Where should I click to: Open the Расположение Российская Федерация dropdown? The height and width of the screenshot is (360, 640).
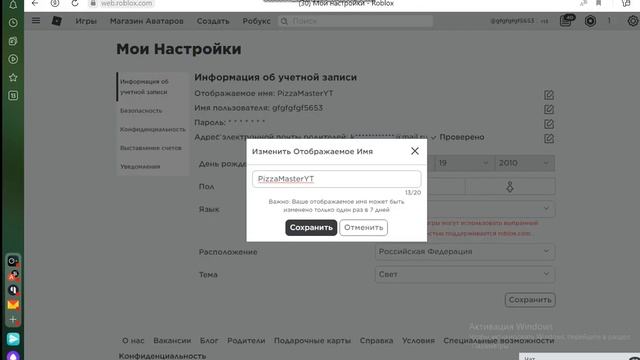click(x=464, y=251)
